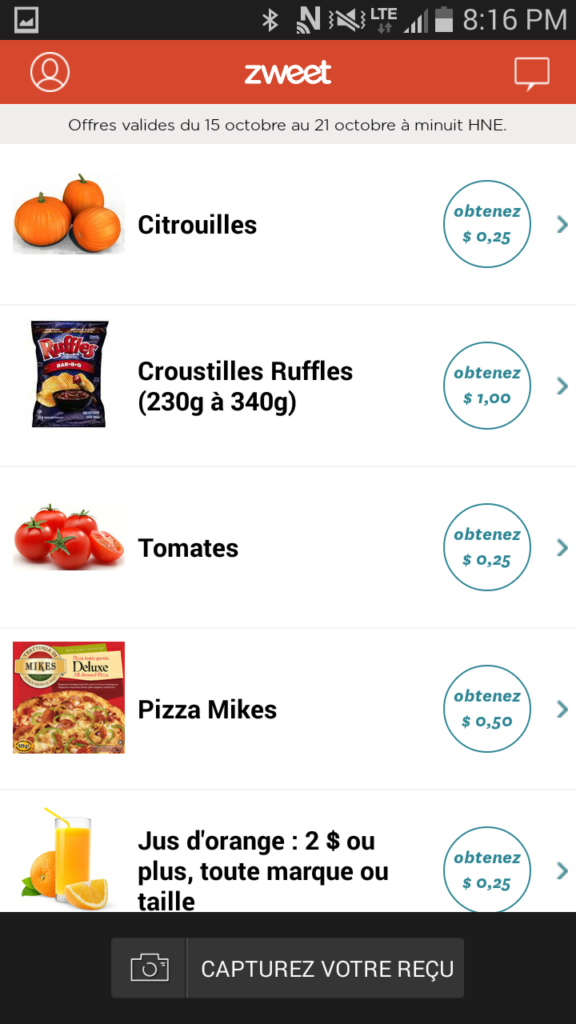Viewport: 576px width, 1024px height.
Task: Tap the camera icon for receipts
Action: pyautogui.click(x=149, y=968)
